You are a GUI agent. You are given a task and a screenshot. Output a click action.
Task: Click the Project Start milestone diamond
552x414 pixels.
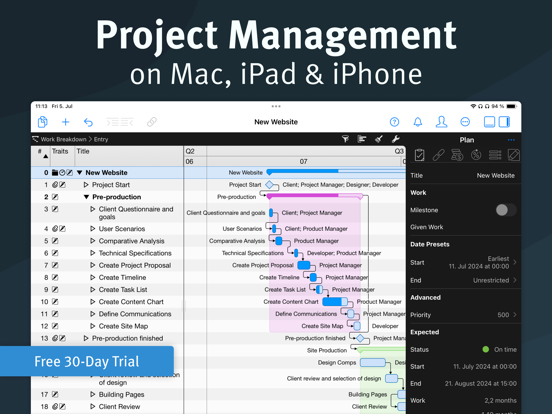coord(270,184)
